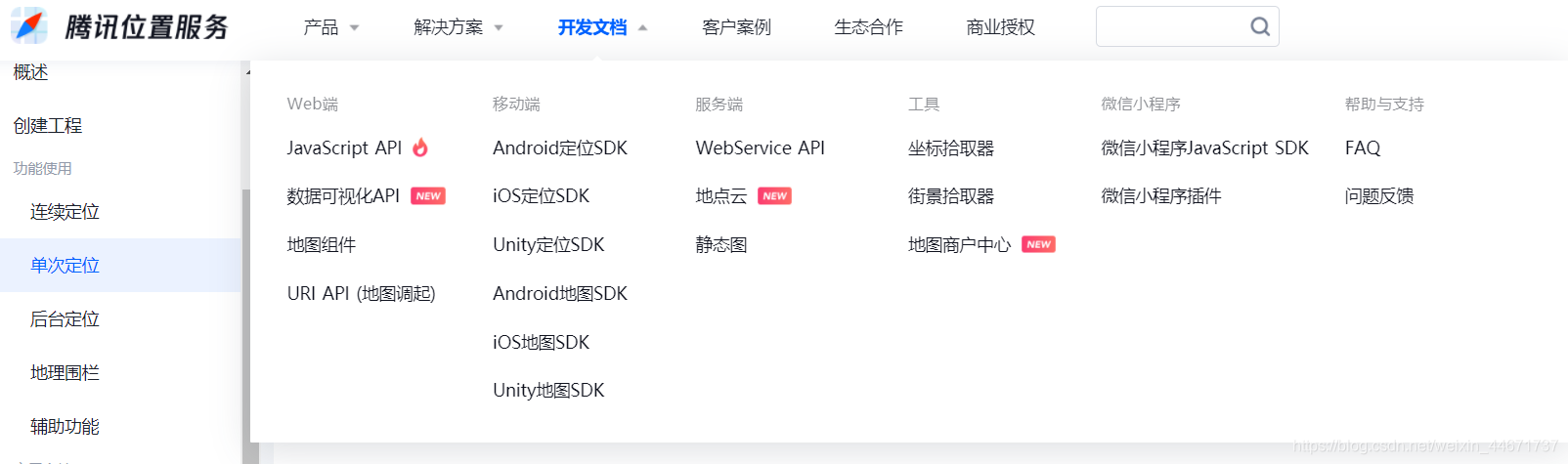The image size is (1568, 464).
Task: Click the 服务端 column heading
Action: tap(719, 105)
